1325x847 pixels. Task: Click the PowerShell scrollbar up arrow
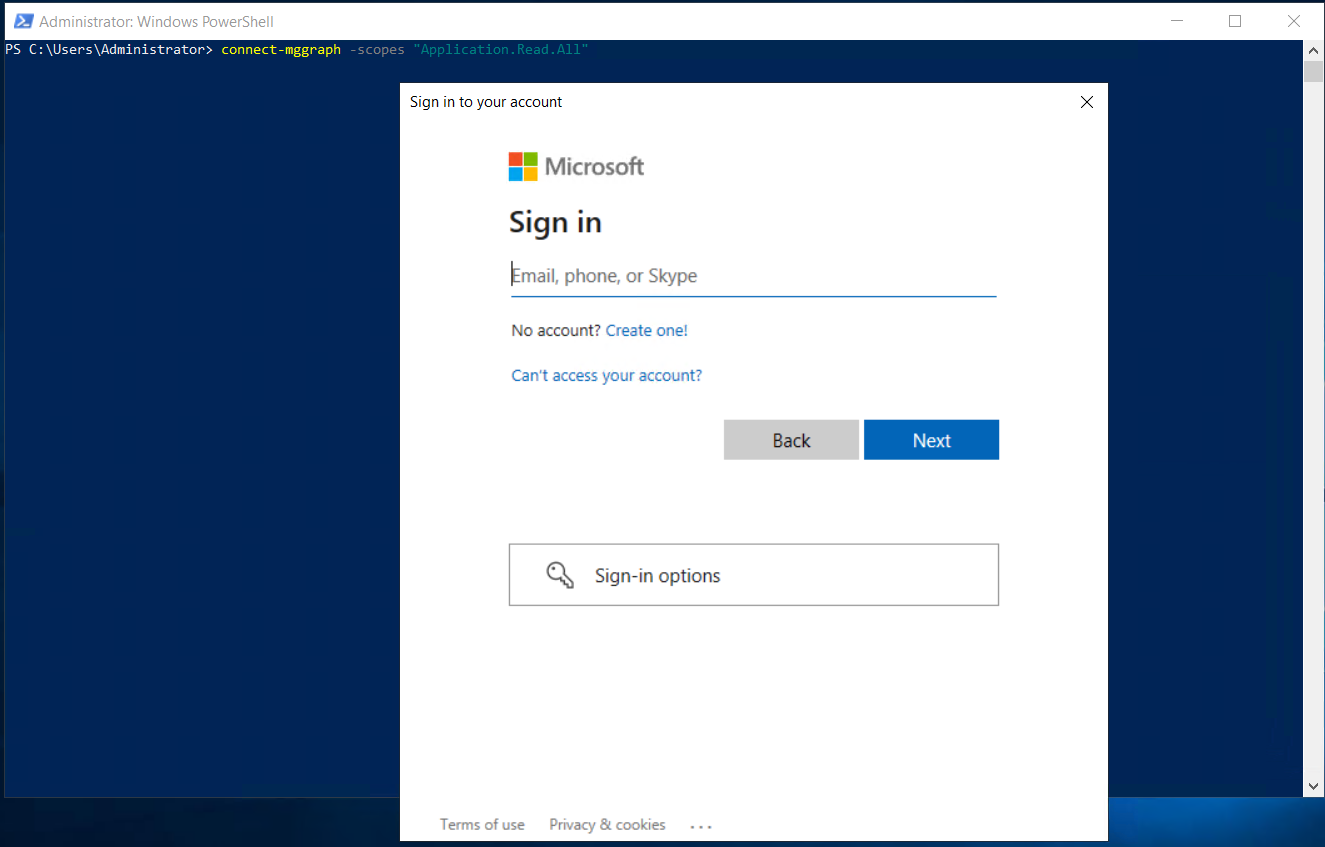click(1313, 49)
